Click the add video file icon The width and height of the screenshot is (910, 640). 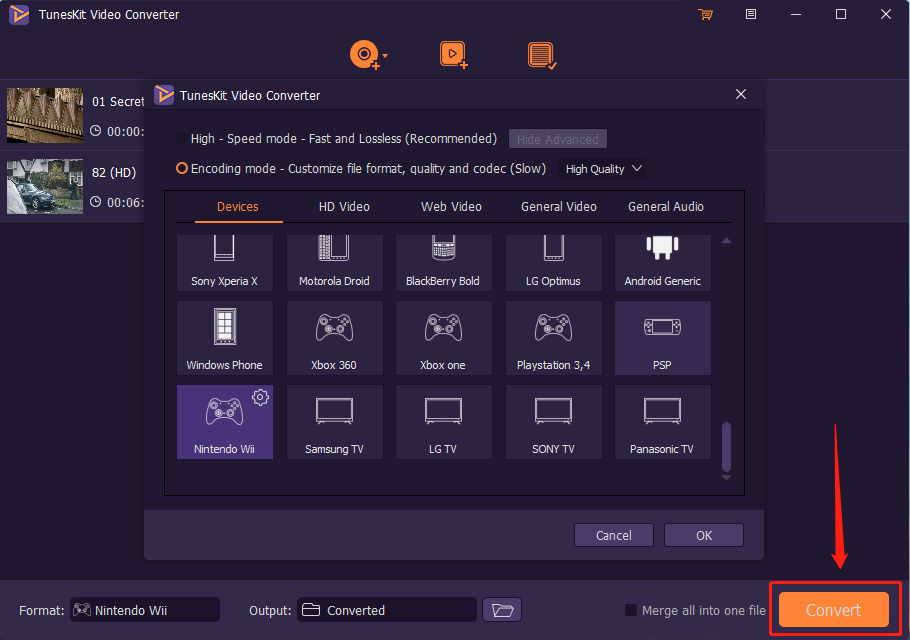(x=453, y=55)
